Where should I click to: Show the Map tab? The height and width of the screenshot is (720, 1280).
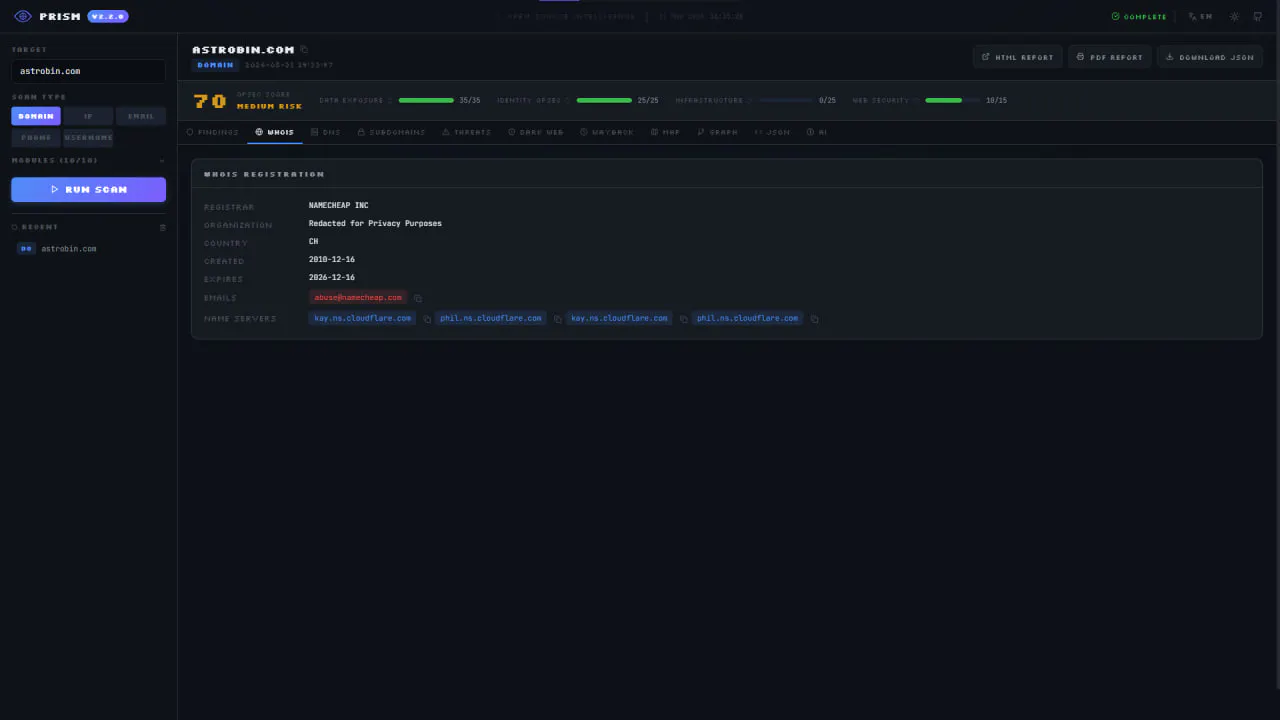tap(666, 132)
